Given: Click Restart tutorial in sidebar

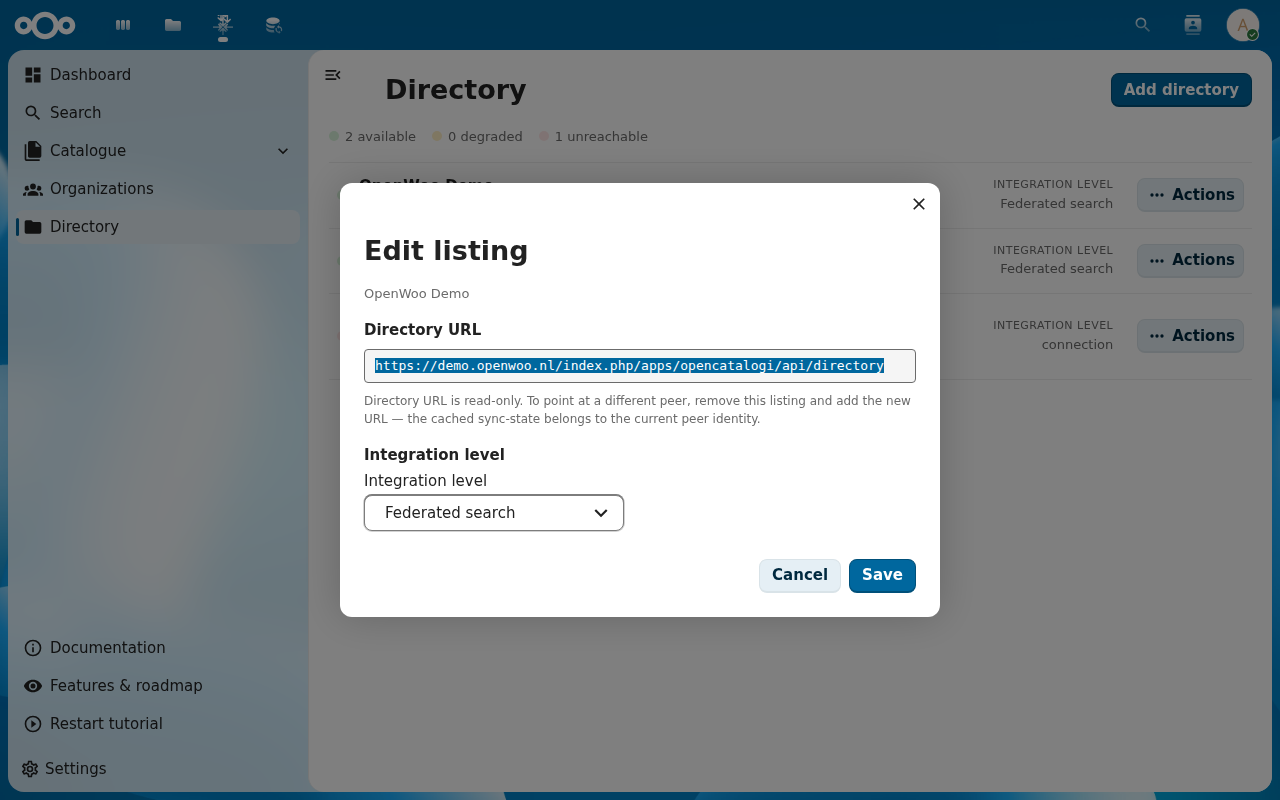Looking at the screenshot, I should [158, 724].
